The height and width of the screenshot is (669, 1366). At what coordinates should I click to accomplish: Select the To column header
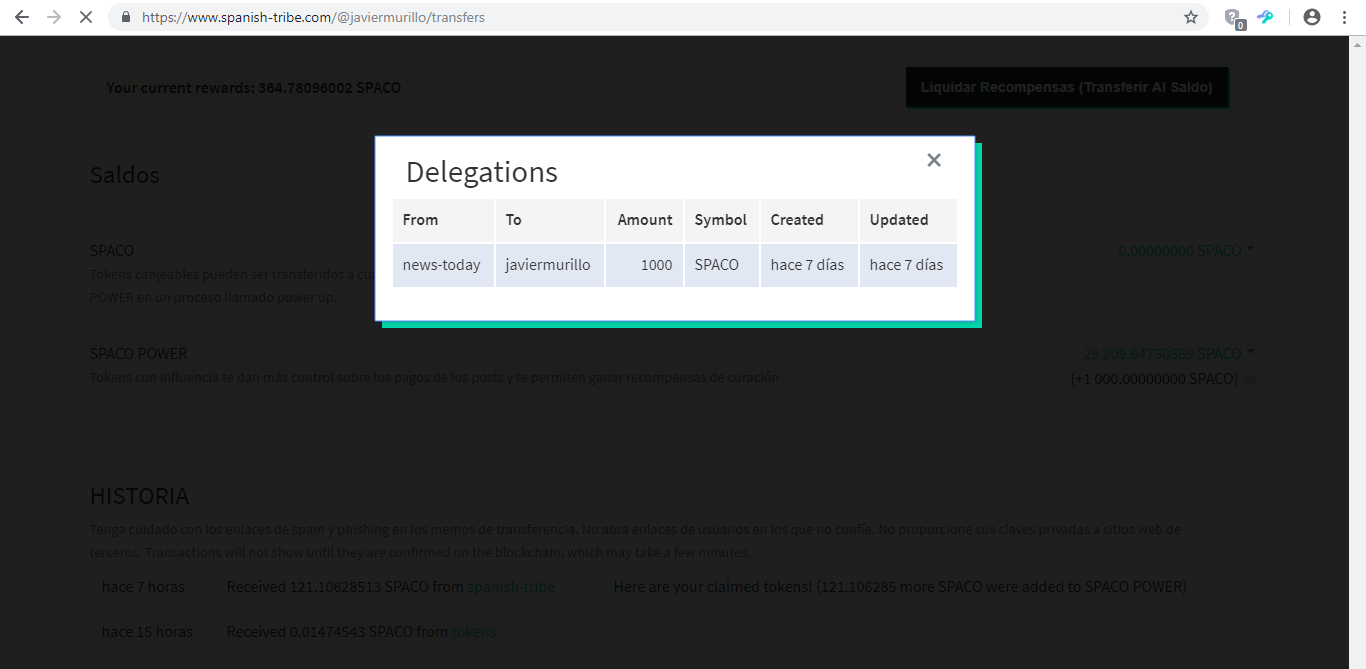coord(550,220)
